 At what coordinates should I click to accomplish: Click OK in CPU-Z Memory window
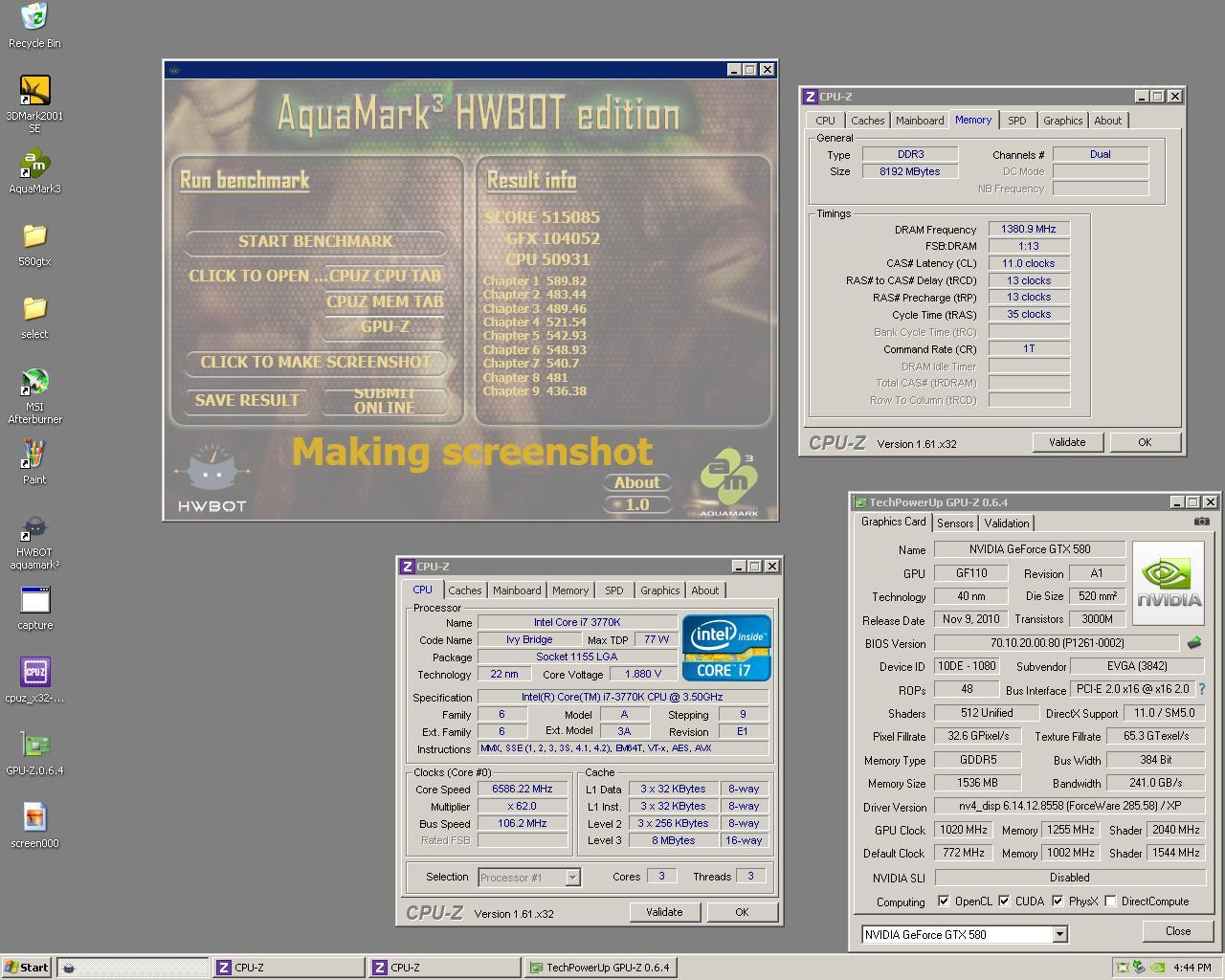1145,442
